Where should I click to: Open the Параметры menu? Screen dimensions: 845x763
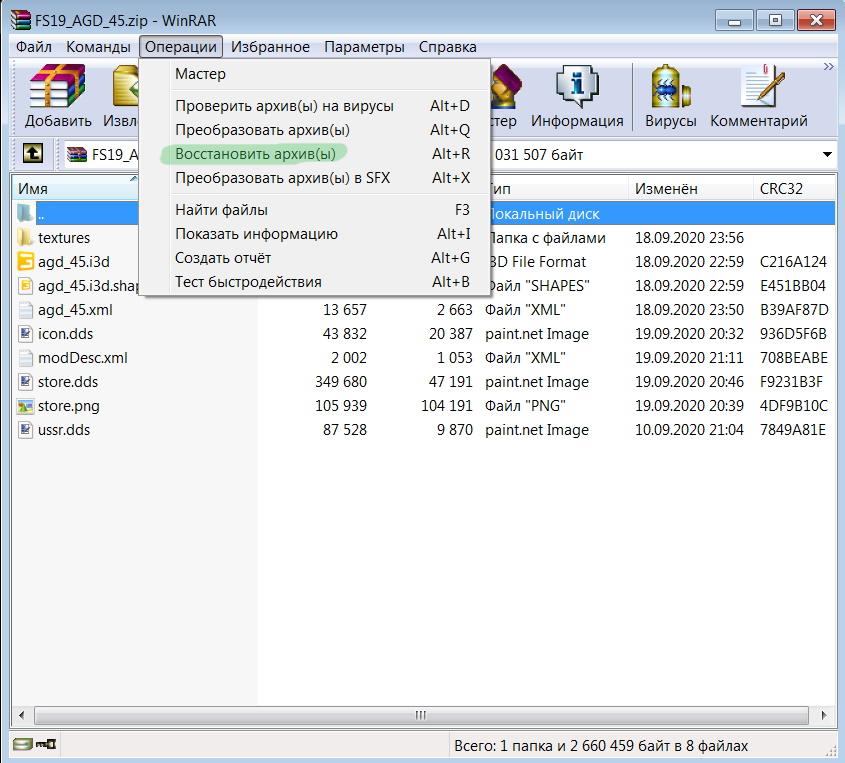point(364,47)
